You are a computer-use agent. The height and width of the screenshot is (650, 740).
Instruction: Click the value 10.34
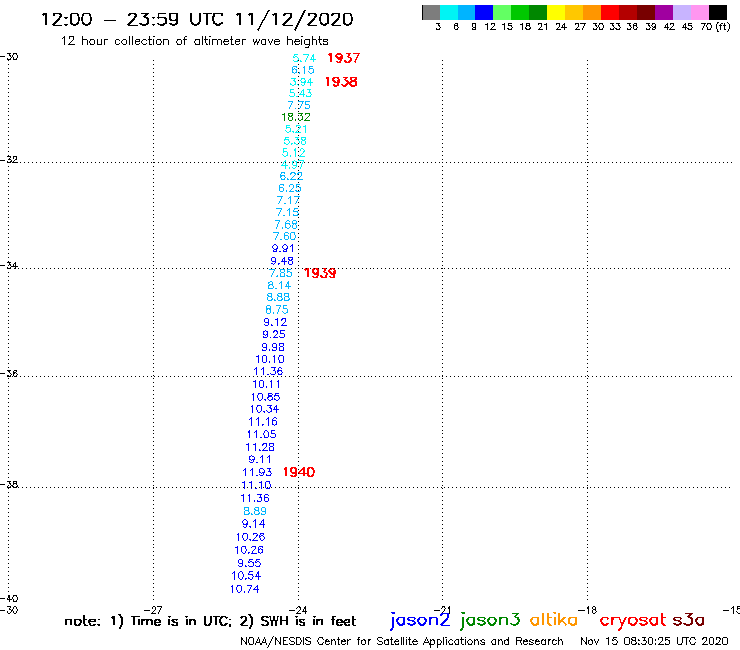pyautogui.click(x=264, y=409)
